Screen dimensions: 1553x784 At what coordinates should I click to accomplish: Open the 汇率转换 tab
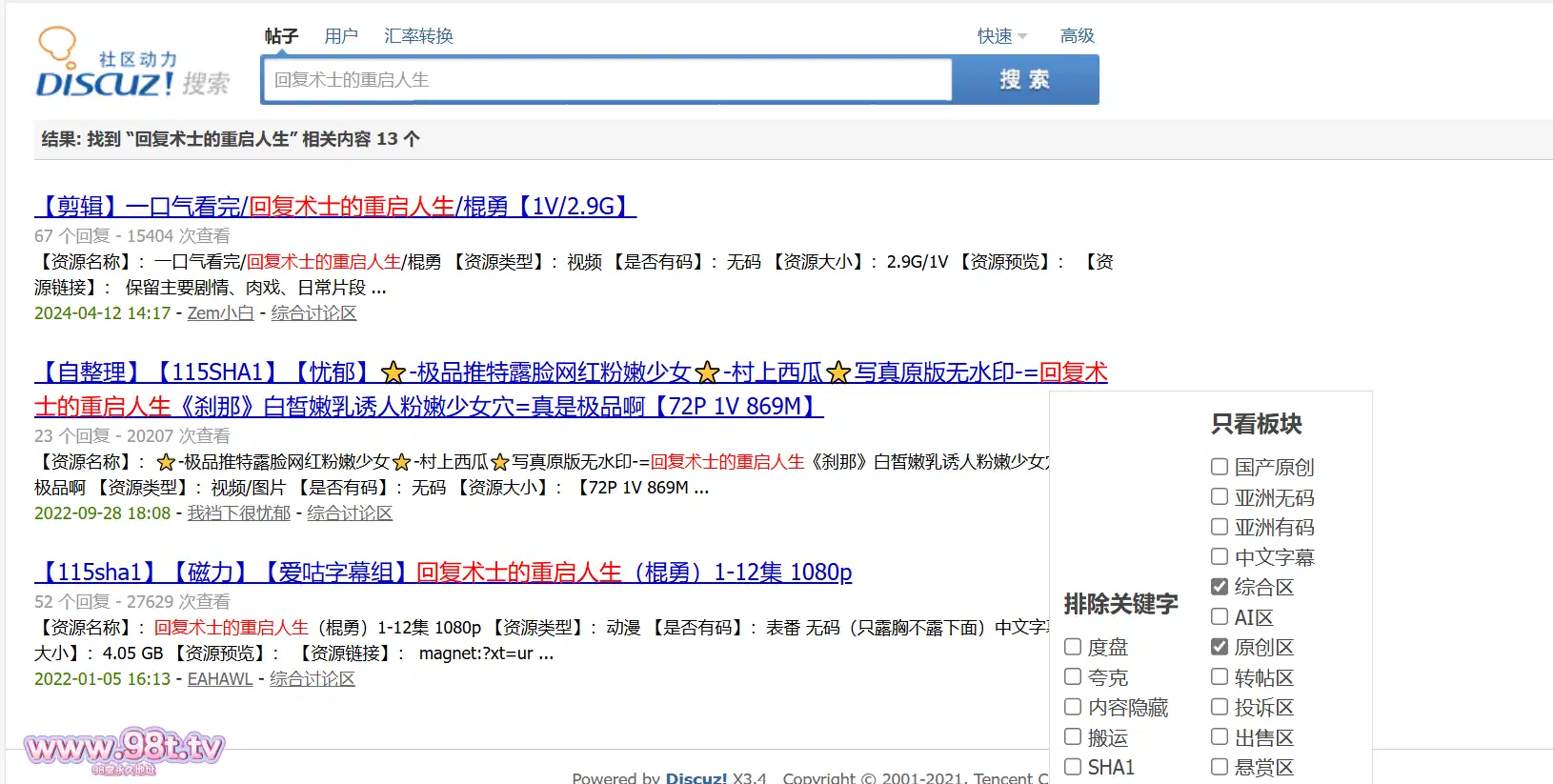pyautogui.click(x=418, y=36)
